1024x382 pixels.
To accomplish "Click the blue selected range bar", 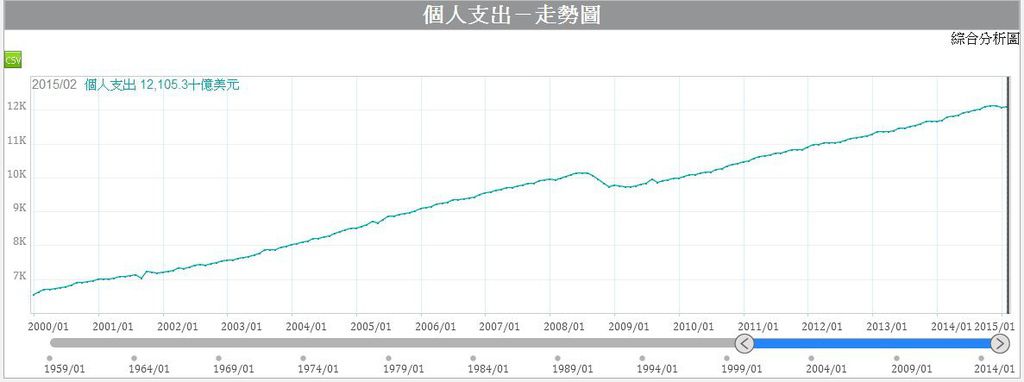I will [x=872, y=343].
